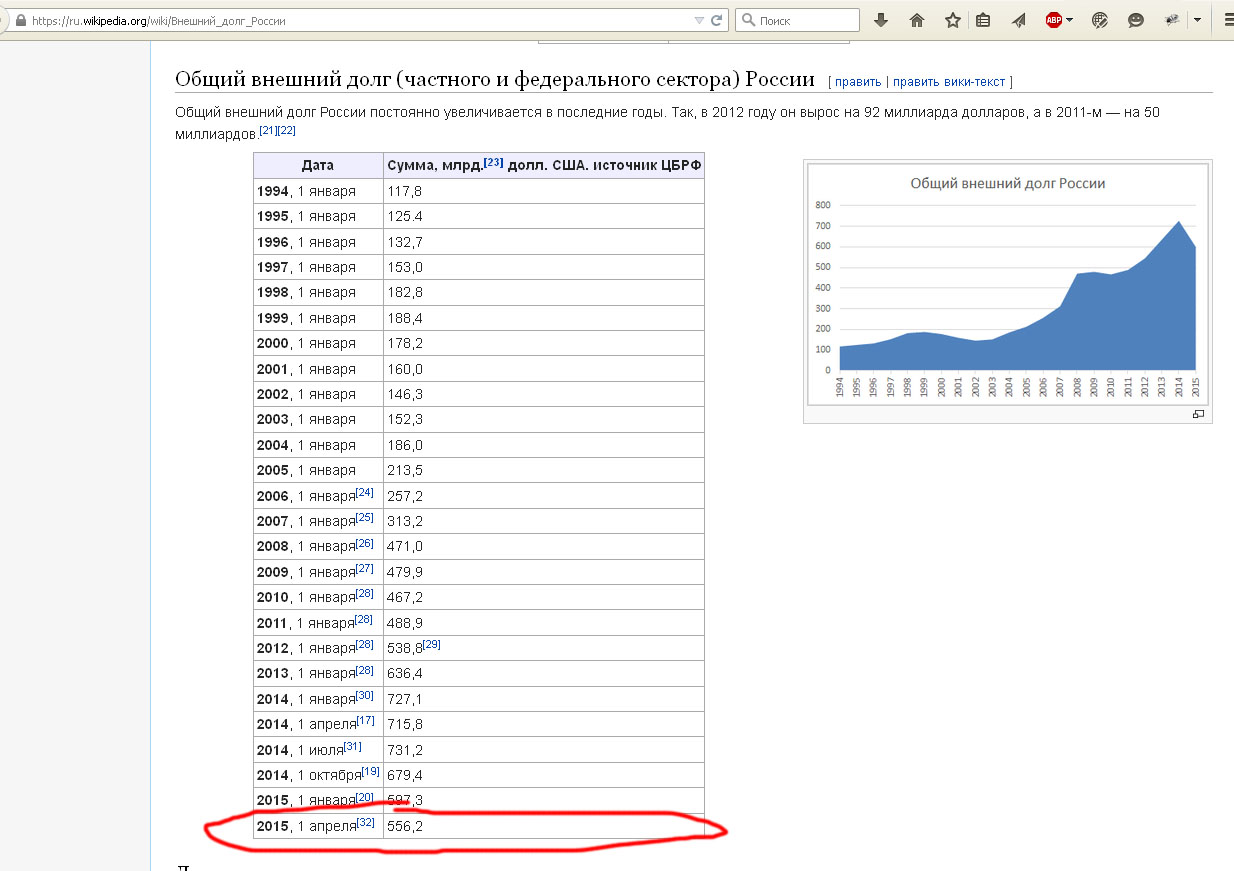Expand the dropdown arrow next to the fly icon
1234x871 pixels.
click(x=1196, y=20)
